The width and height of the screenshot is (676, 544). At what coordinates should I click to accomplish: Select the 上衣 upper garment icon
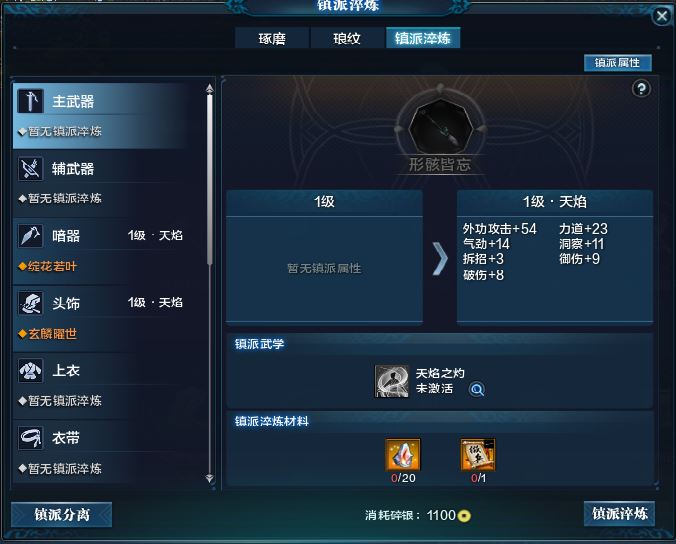tap(30, 370)
